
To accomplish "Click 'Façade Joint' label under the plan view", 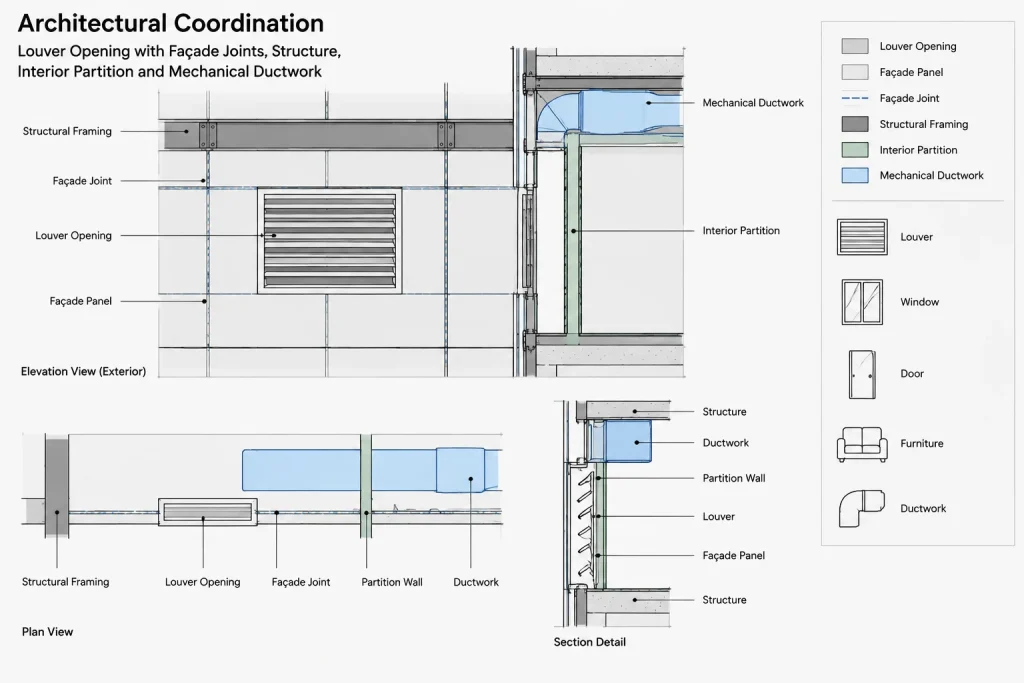I will click(x=301, y=582).
